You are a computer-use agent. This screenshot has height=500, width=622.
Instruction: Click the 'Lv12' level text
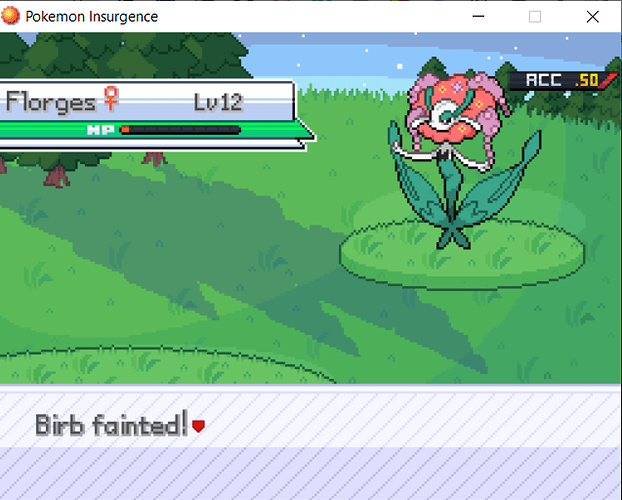218,102
